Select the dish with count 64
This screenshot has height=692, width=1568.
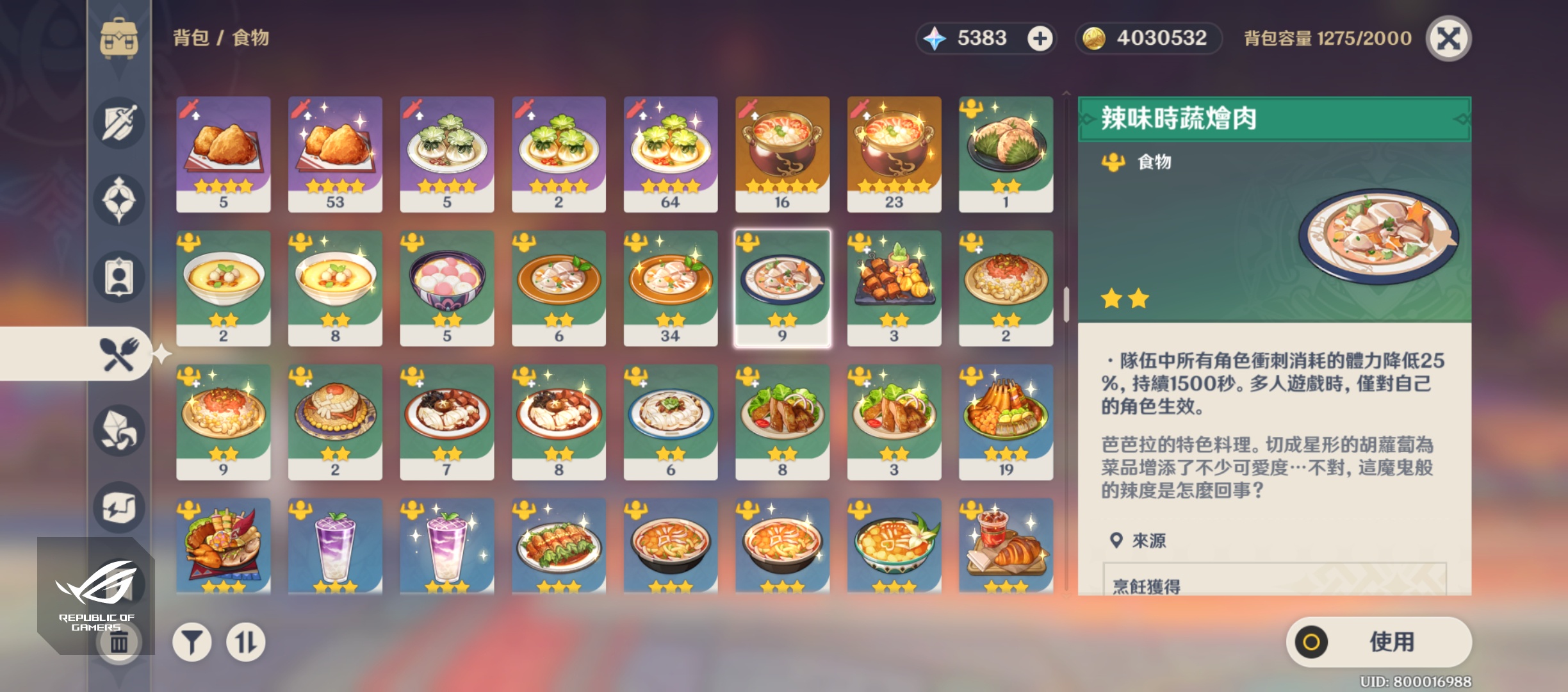click(x=671, y=154)
